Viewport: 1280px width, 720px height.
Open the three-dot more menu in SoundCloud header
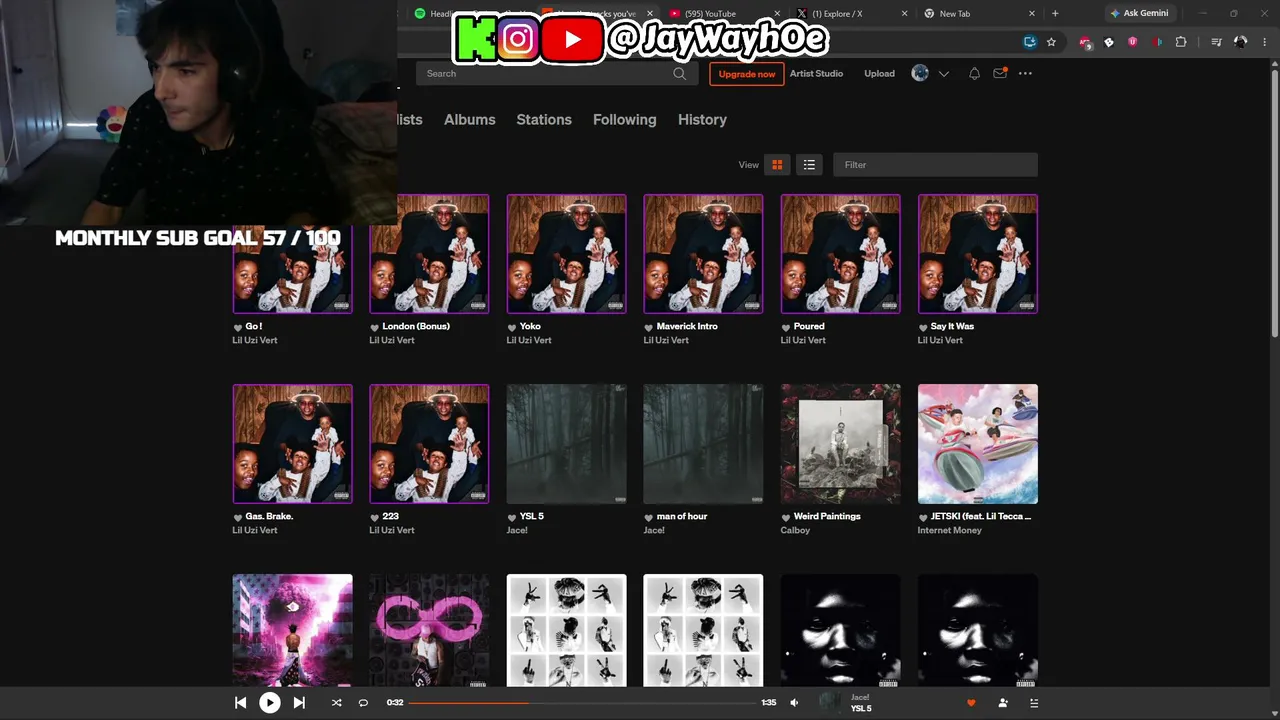click(x=1025, y=73)
